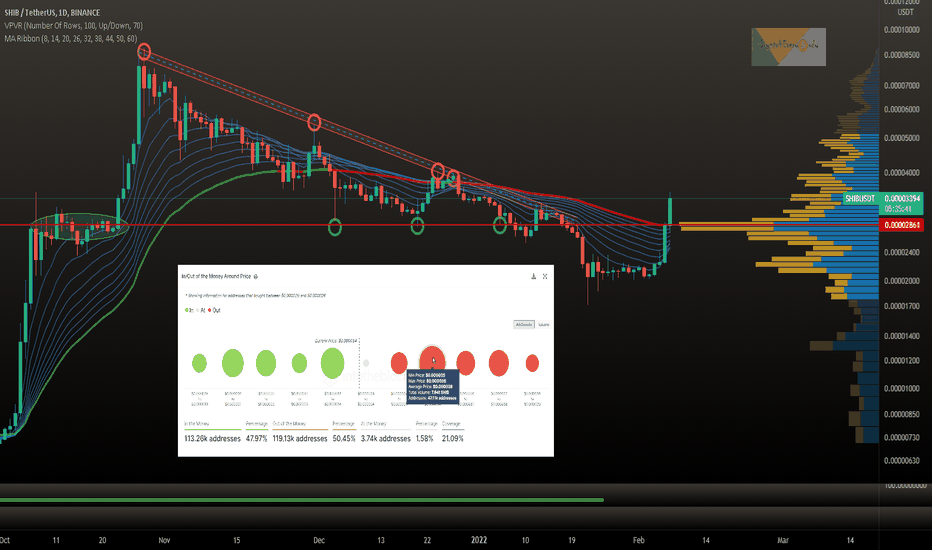The width and height of the screenshot is (932, 550).
Task: Click the download icon in the In/Out of the Money panel
Action: (x=533, y=276)
